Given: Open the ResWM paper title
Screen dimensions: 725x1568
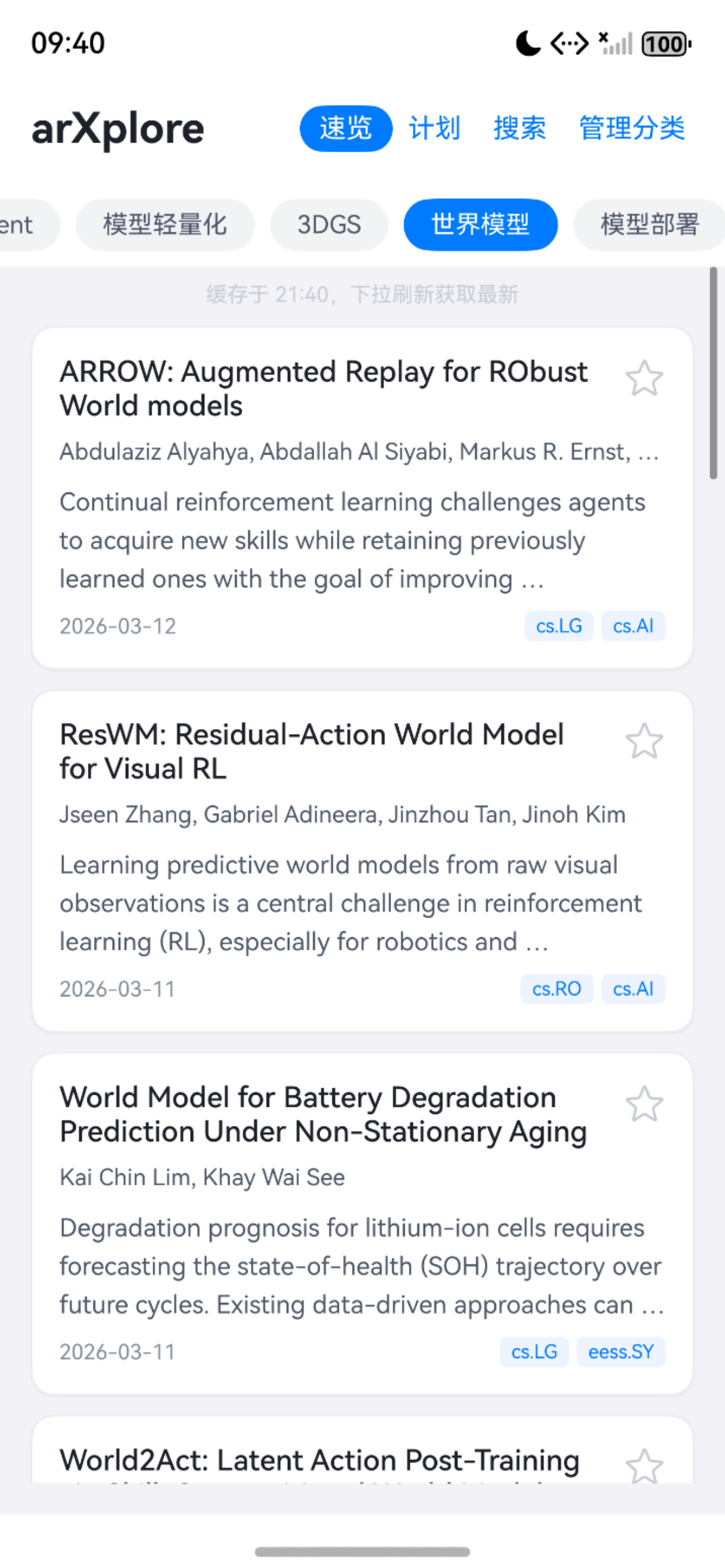Looking at the screenshot, I should 311,751.
